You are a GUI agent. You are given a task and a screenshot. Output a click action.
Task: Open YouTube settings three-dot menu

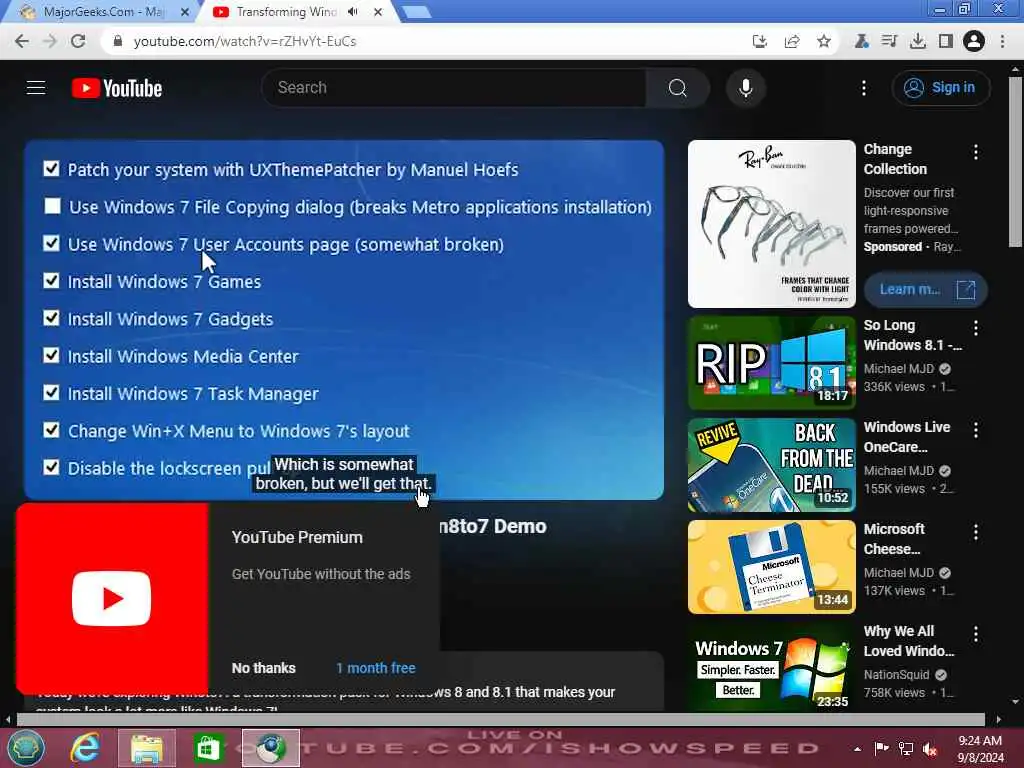pos(863,88)
